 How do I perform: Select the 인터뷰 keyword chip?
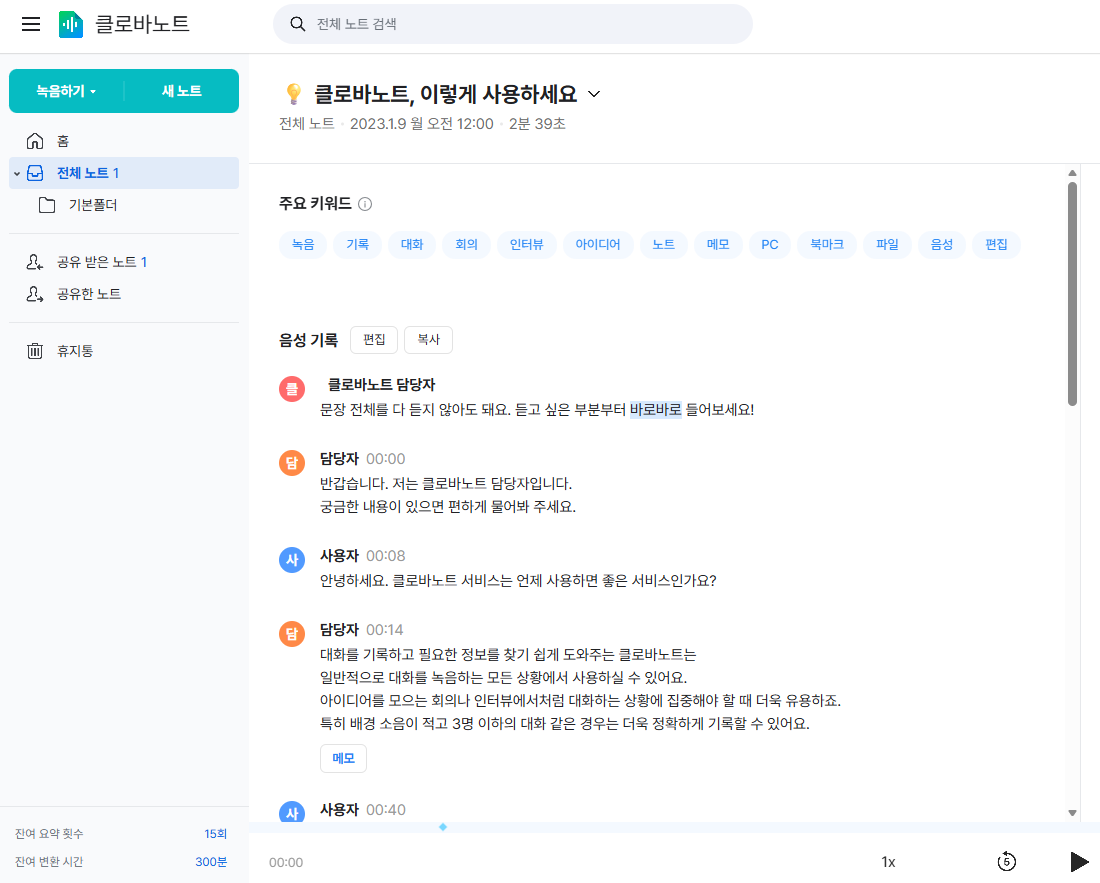pos(527,245)
